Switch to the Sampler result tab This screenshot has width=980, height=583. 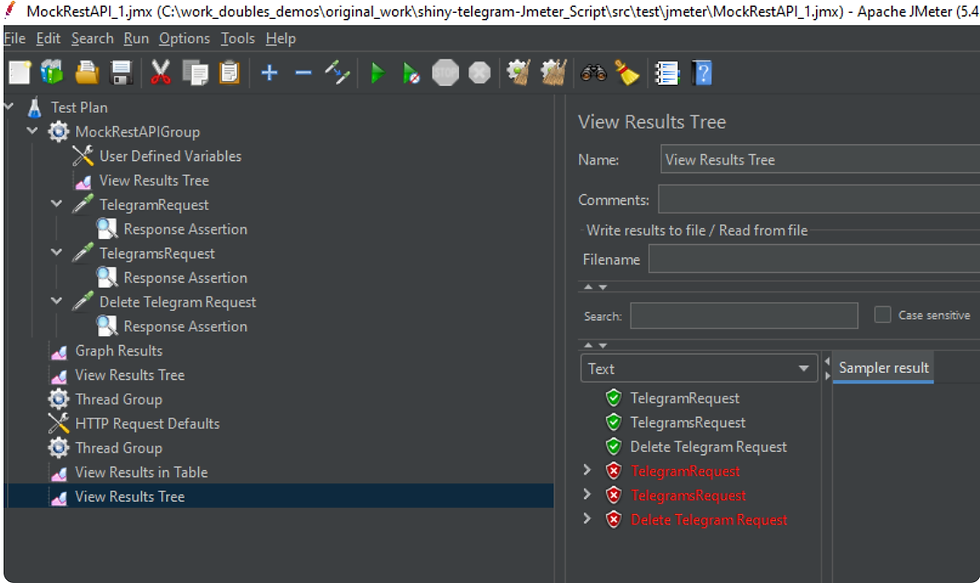point(883,368)
